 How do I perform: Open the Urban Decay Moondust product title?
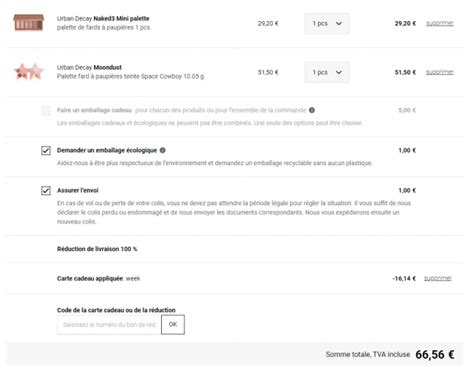click(89, 67)
